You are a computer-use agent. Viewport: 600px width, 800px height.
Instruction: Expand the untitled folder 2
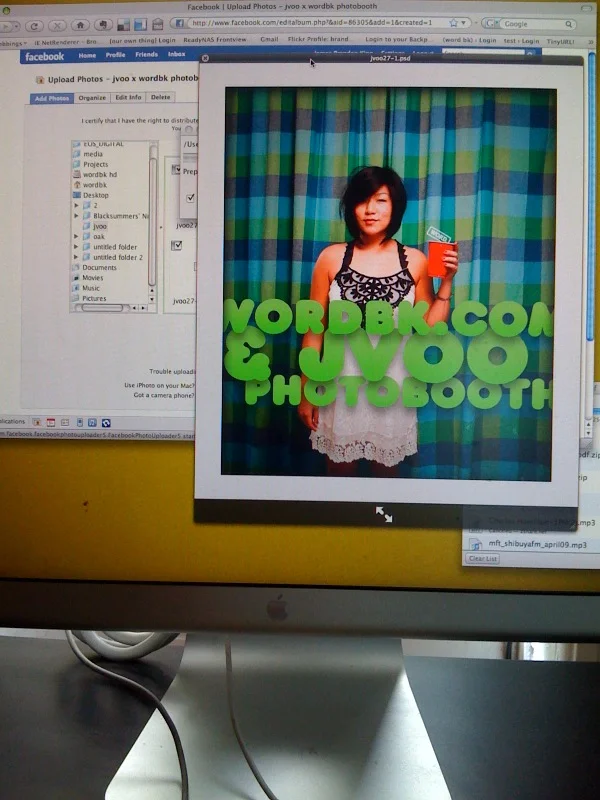click(x=77, y=257)
